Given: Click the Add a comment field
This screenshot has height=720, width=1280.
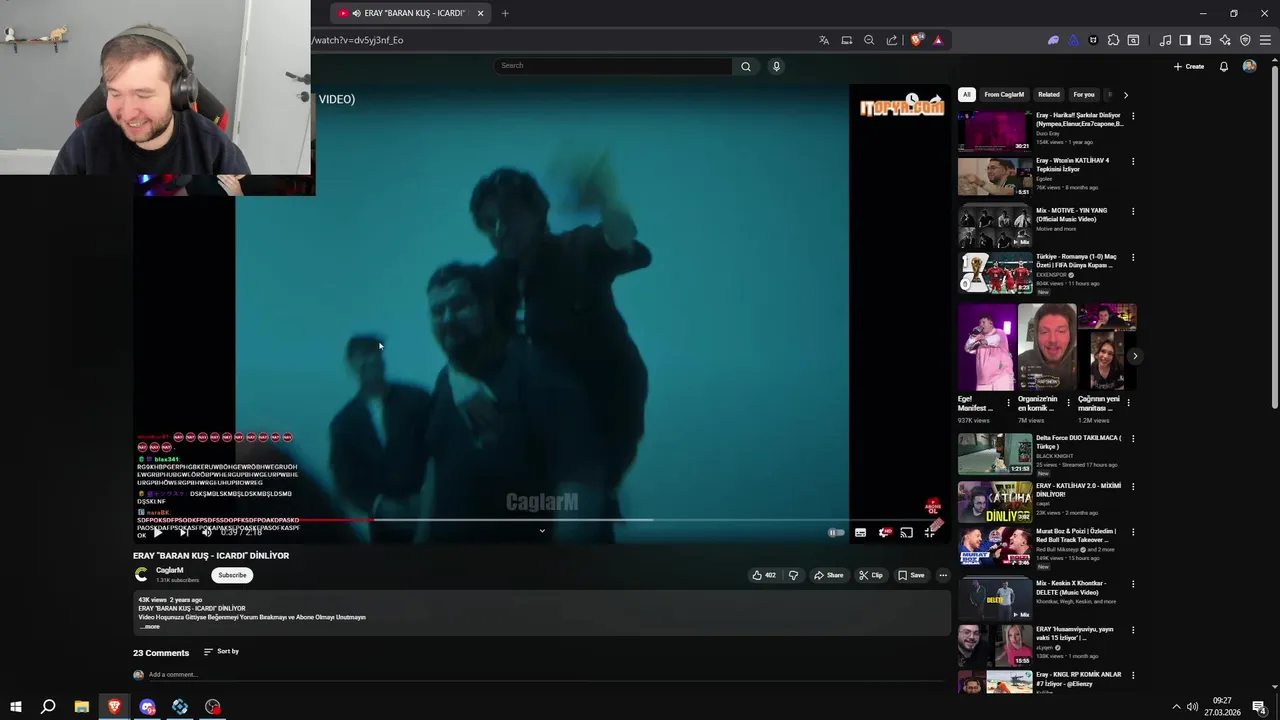Looking at the screenshot, I should coord(546,675).
